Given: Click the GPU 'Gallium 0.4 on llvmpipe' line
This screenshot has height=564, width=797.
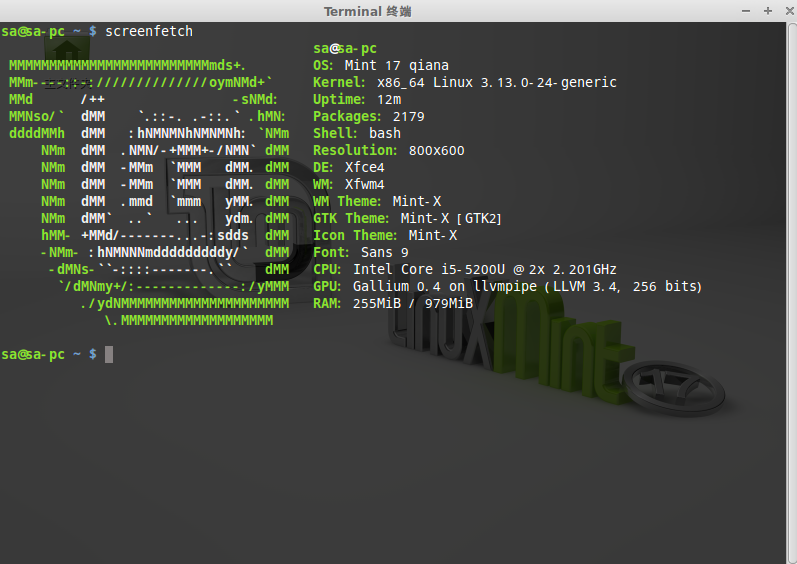Looking at the screenshot, I should point(507,287).
